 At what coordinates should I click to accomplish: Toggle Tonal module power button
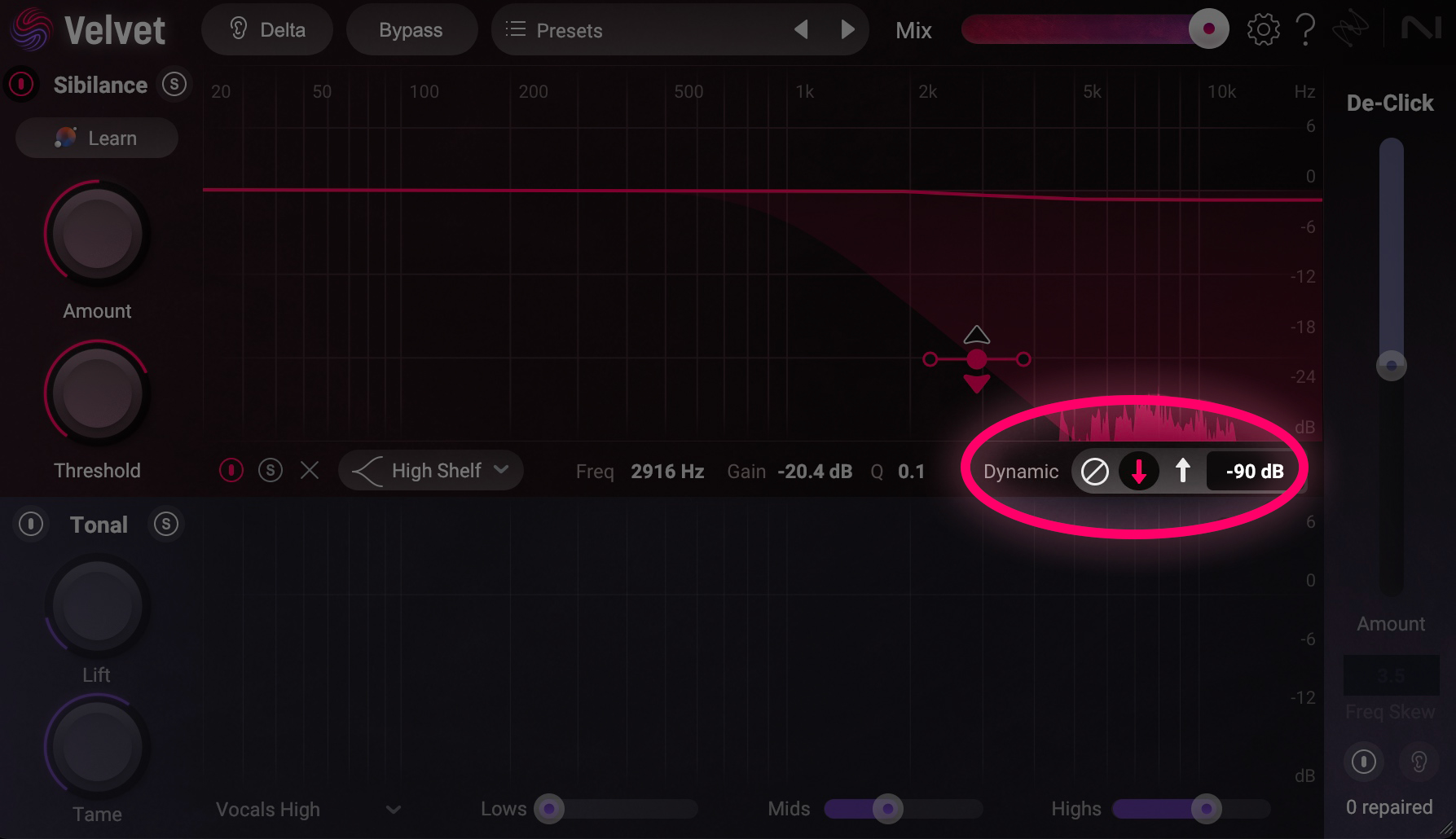[x=31, y=524]
